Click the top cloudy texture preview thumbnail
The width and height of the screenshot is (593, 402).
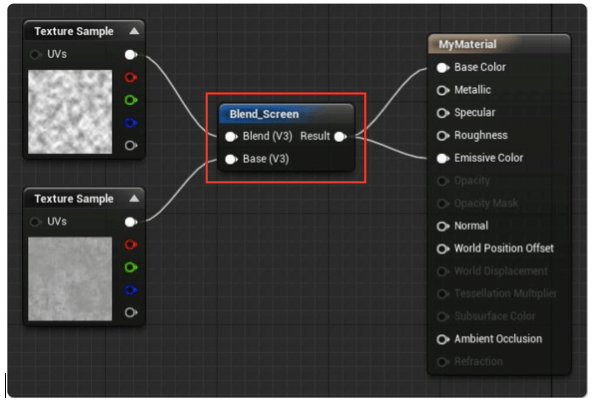(x=70, y=112)
